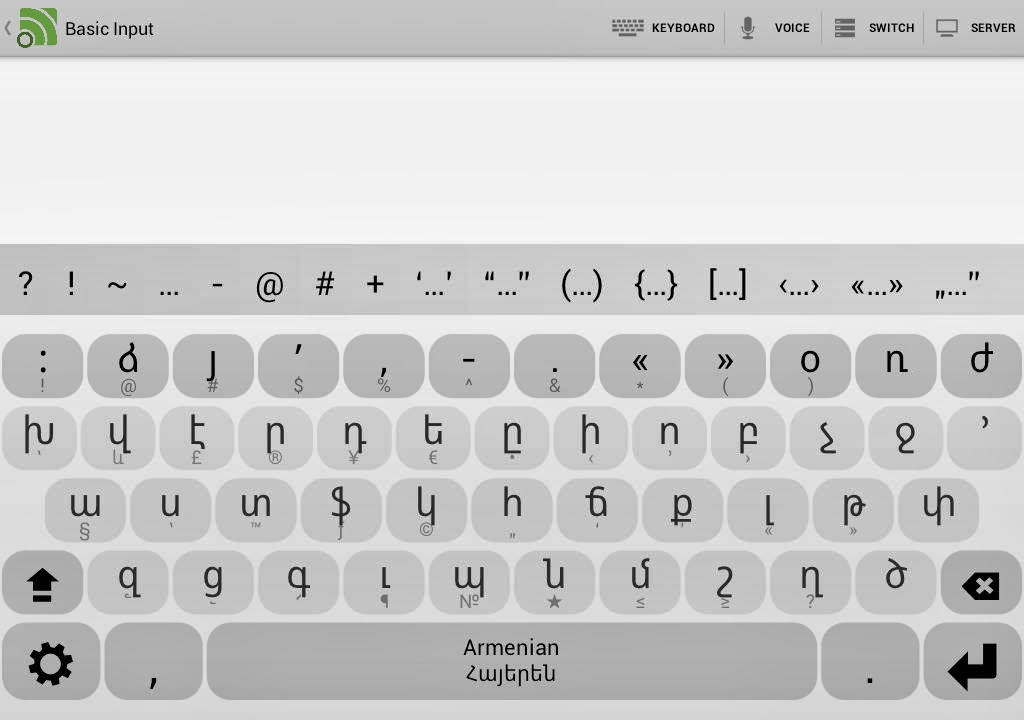The image size is (1024, 720).
Task: Tap the enter return arrow key
Action: coord(973,661)
